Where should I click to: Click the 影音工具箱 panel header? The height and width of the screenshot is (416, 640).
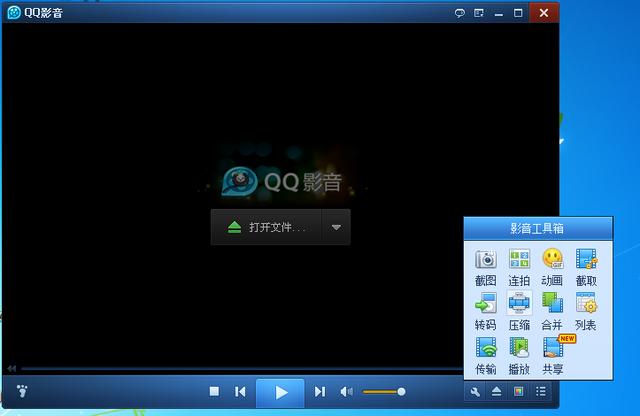(x=538, y=228)
